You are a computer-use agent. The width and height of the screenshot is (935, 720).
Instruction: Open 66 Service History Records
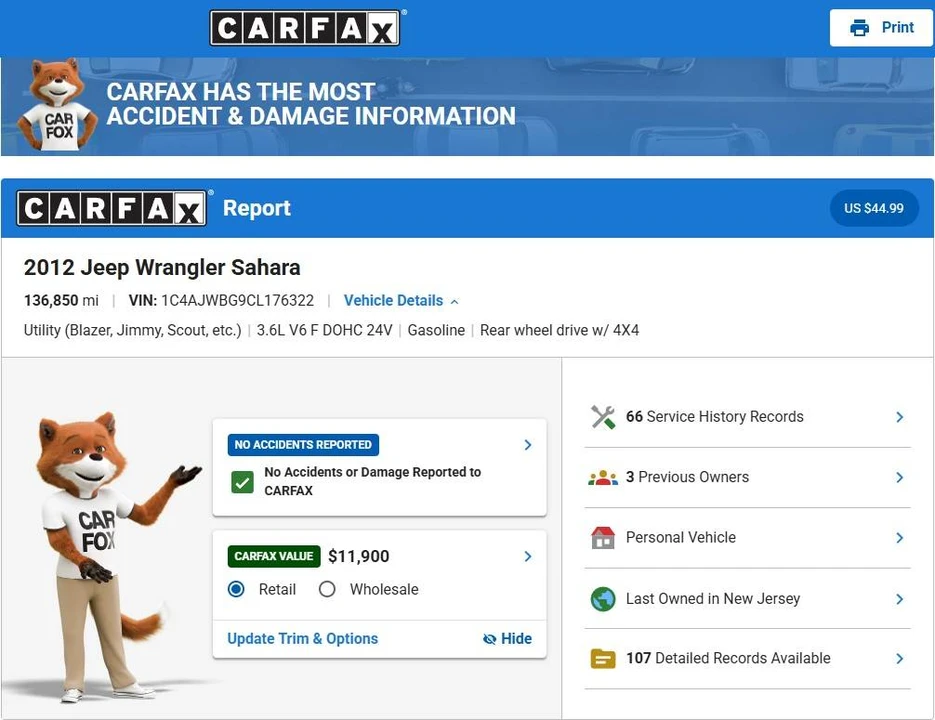coord(747,417)
